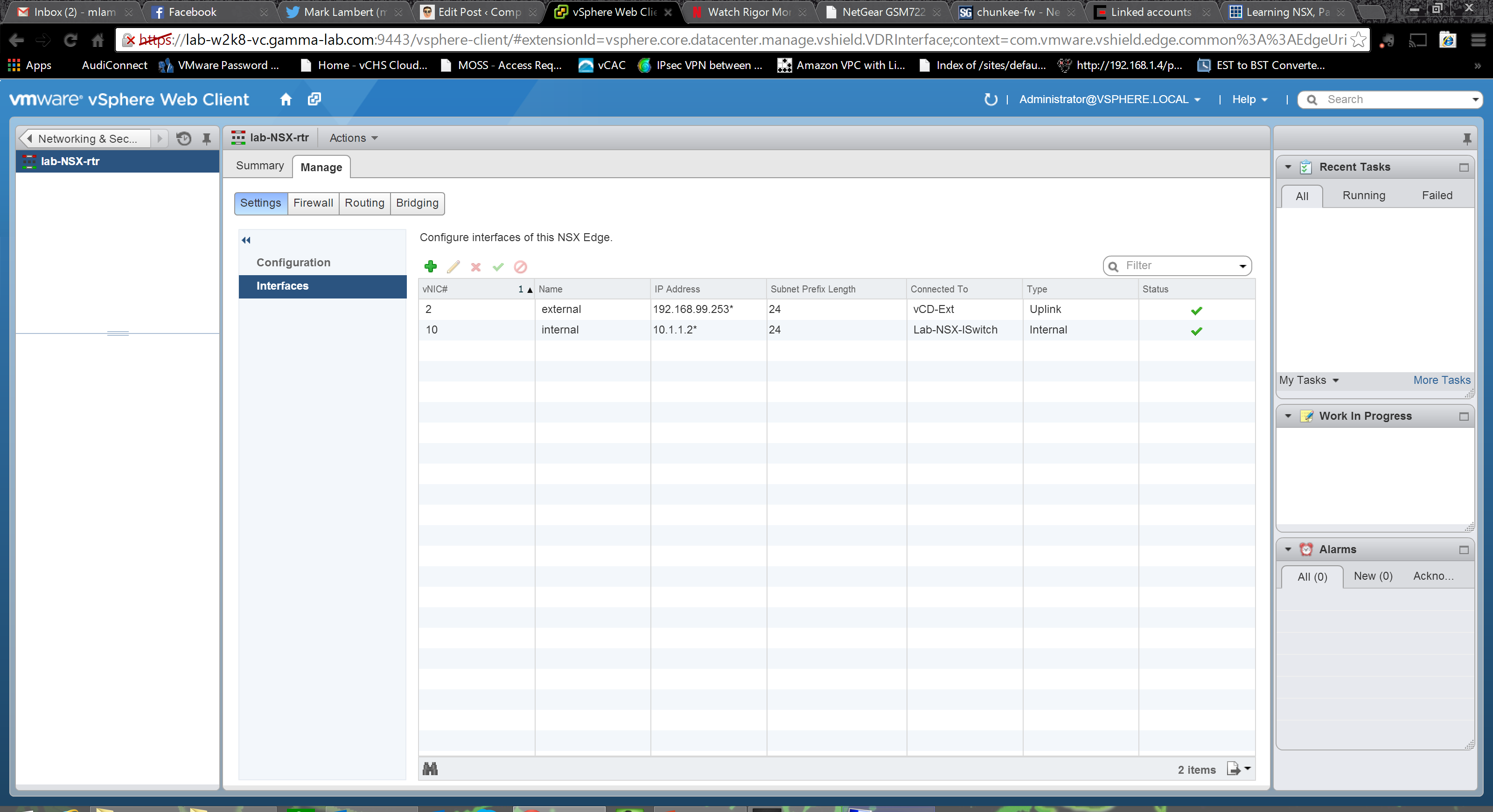Click the pencil edit interface icon

point(453,266)
